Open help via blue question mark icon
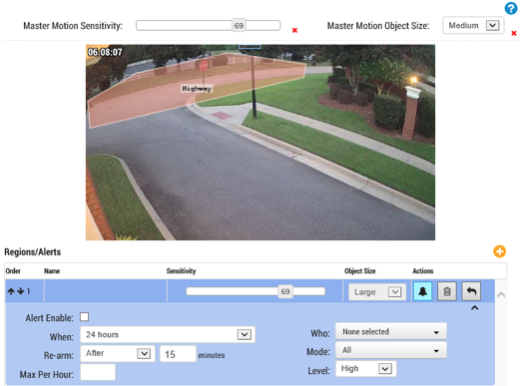This screenshot has height=386, width=520. pyautogui.click(x=511, y=8)
